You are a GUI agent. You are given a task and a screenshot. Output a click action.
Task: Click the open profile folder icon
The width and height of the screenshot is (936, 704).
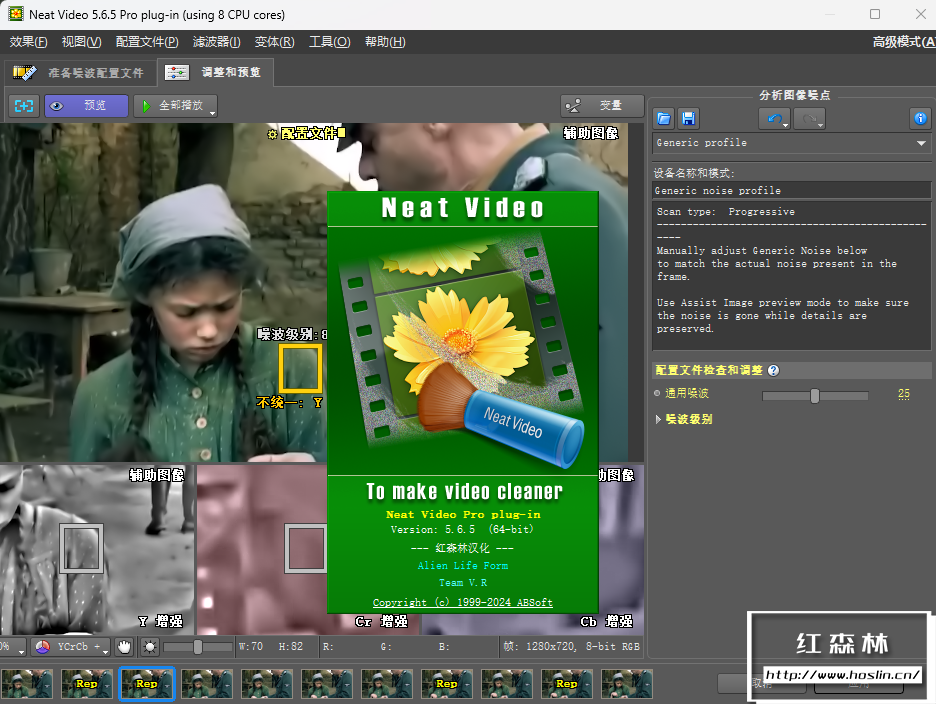coord(664,119)
